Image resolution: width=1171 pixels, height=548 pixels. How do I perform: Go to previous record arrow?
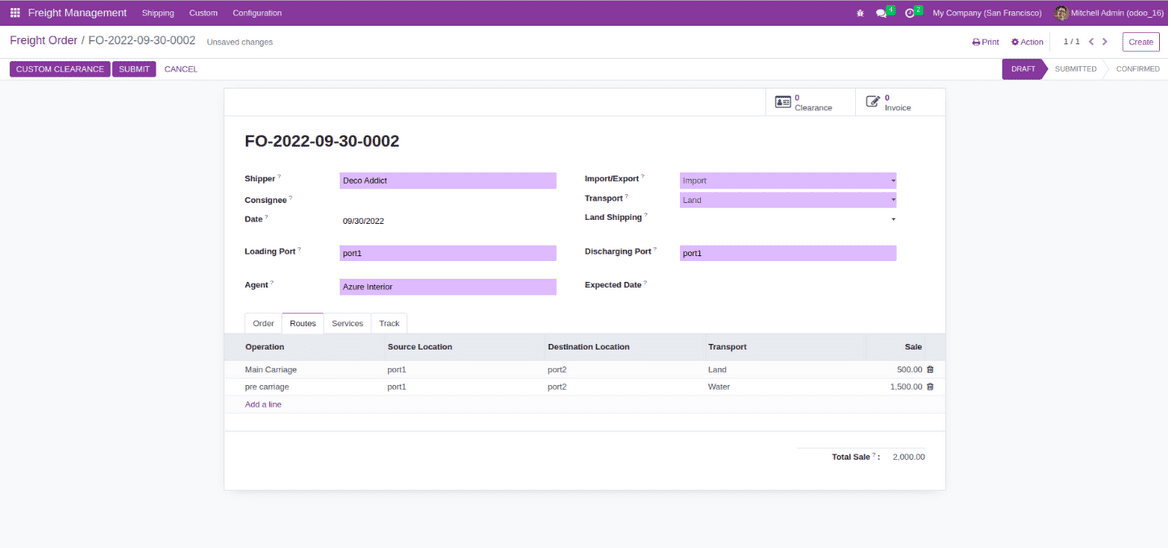1091,42
